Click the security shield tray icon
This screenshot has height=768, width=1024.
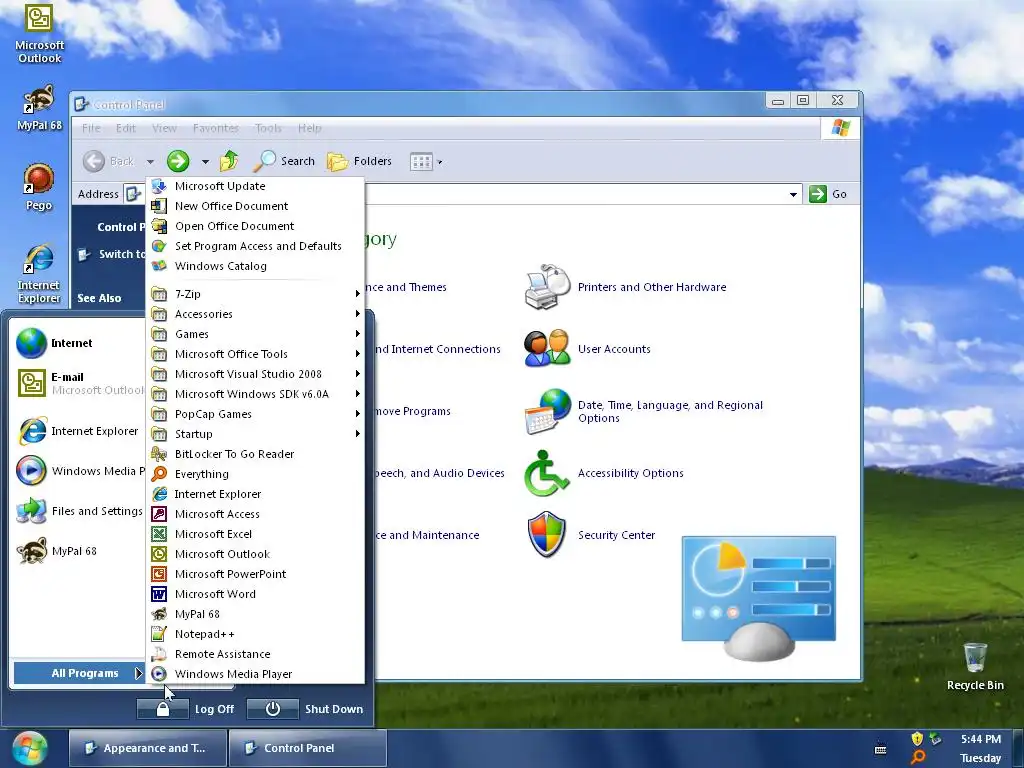[x=917, y=739]
